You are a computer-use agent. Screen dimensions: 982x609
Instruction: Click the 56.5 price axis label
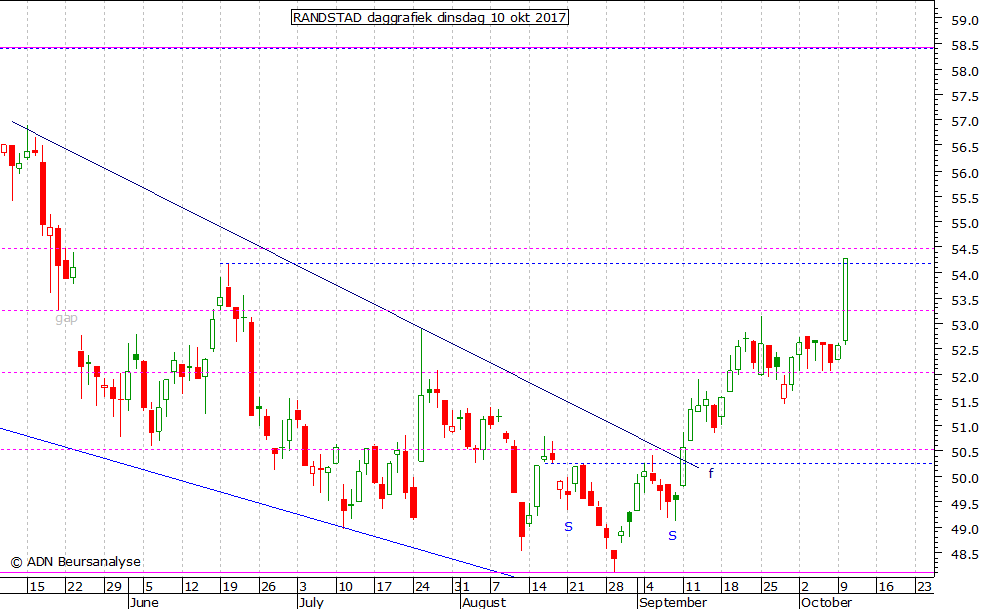pos(964,148)
